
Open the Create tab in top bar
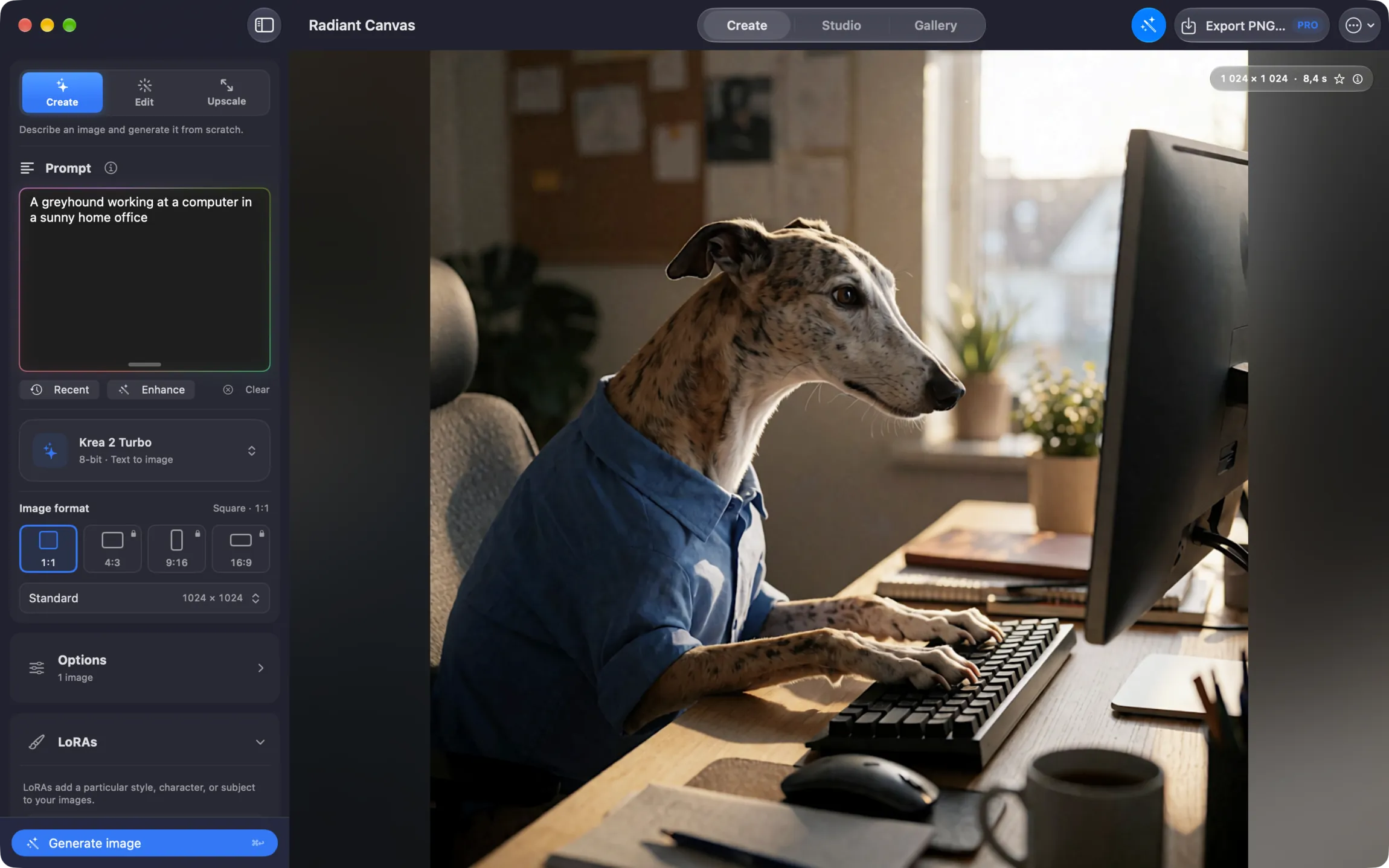(747, 25)
